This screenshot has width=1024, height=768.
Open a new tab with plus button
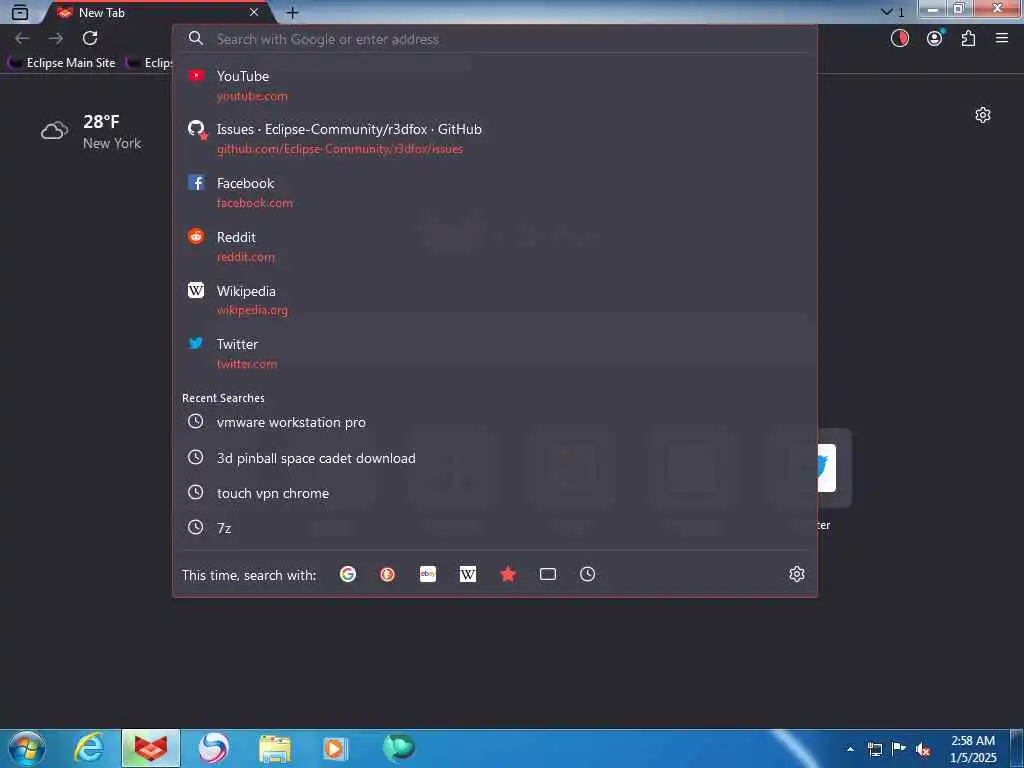click(x=292, y=12)
